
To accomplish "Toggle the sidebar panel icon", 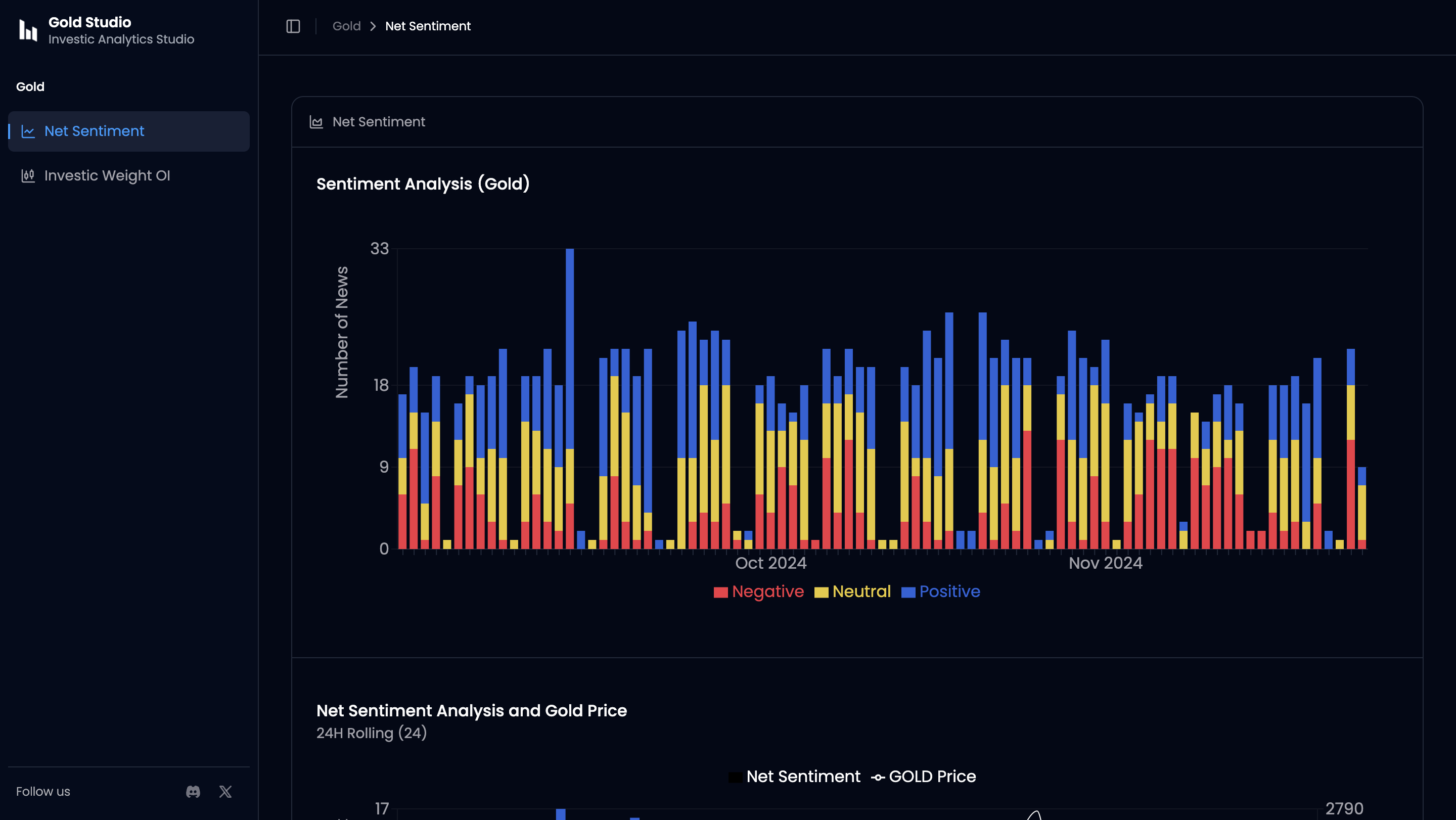I will 293,26.
